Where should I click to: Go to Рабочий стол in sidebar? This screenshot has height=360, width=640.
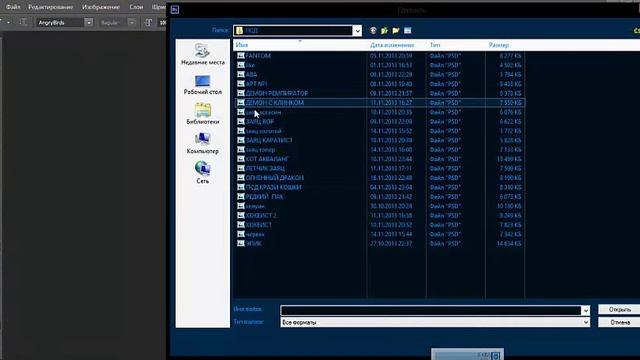point(202,84)
